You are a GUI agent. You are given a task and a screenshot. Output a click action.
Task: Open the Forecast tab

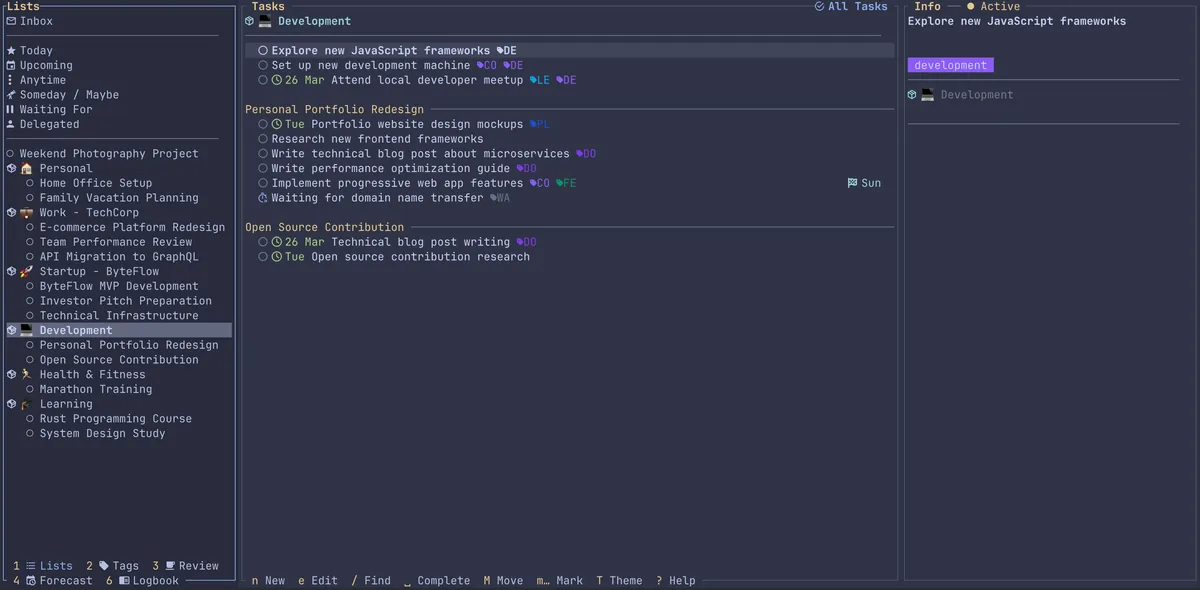click(52, 581)
